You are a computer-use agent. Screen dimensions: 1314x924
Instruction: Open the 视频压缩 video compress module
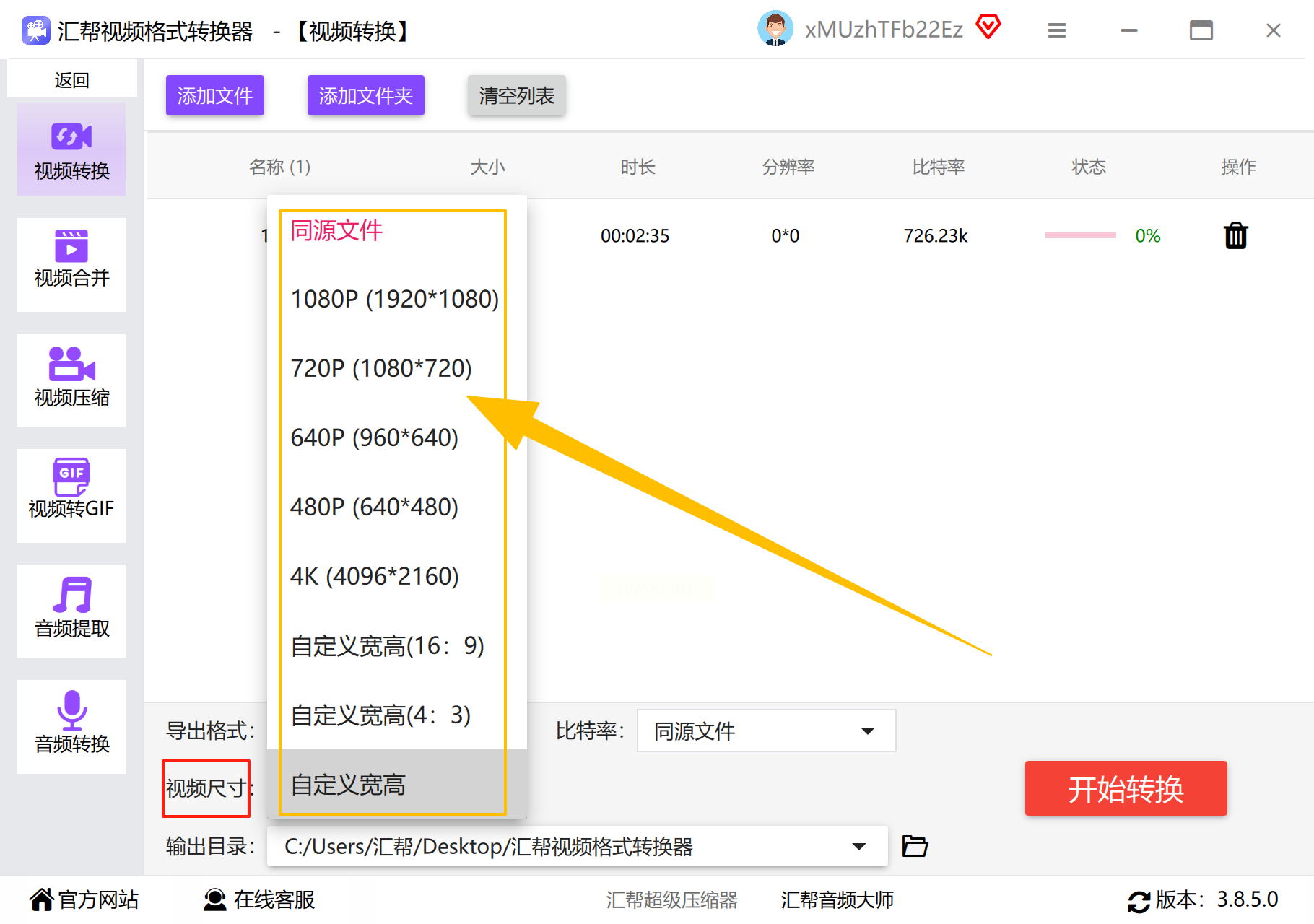click(x=71, y=380)
